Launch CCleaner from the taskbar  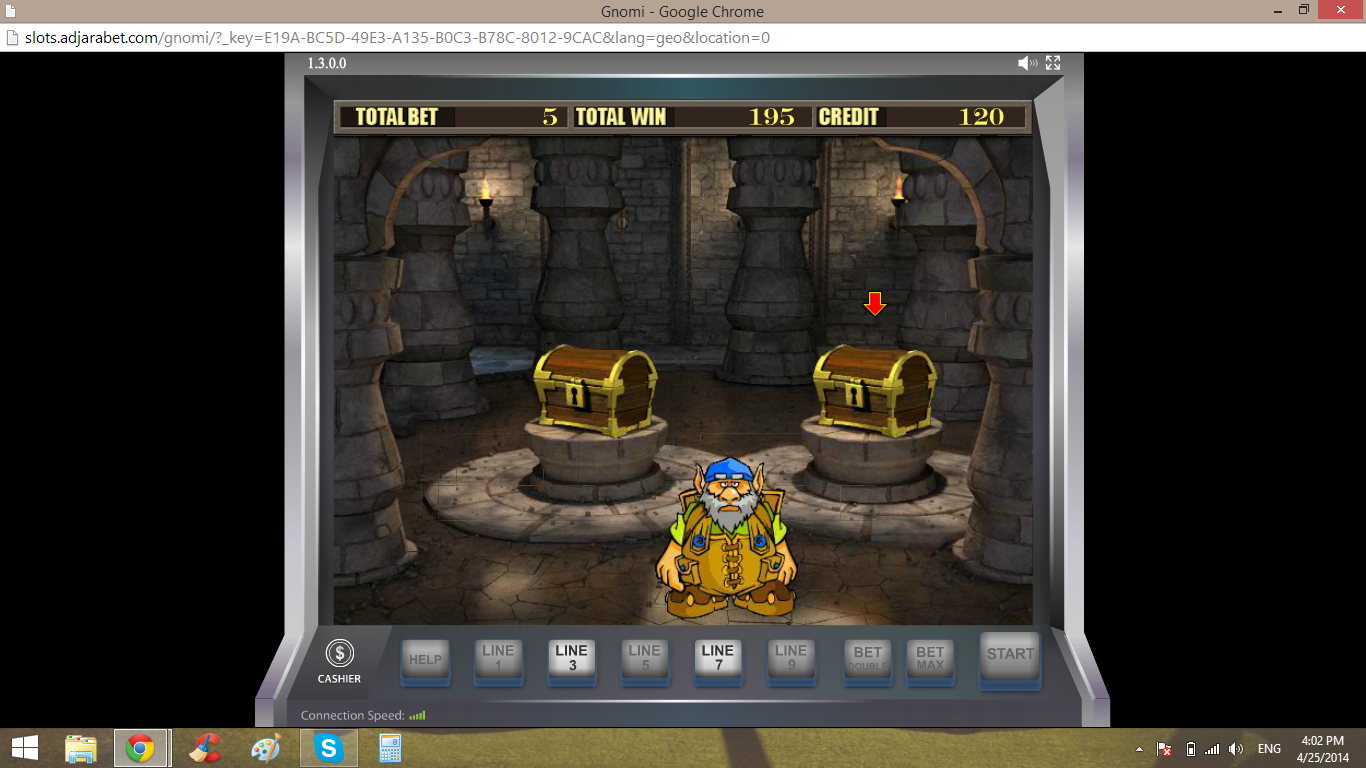(x=204, y=748)
